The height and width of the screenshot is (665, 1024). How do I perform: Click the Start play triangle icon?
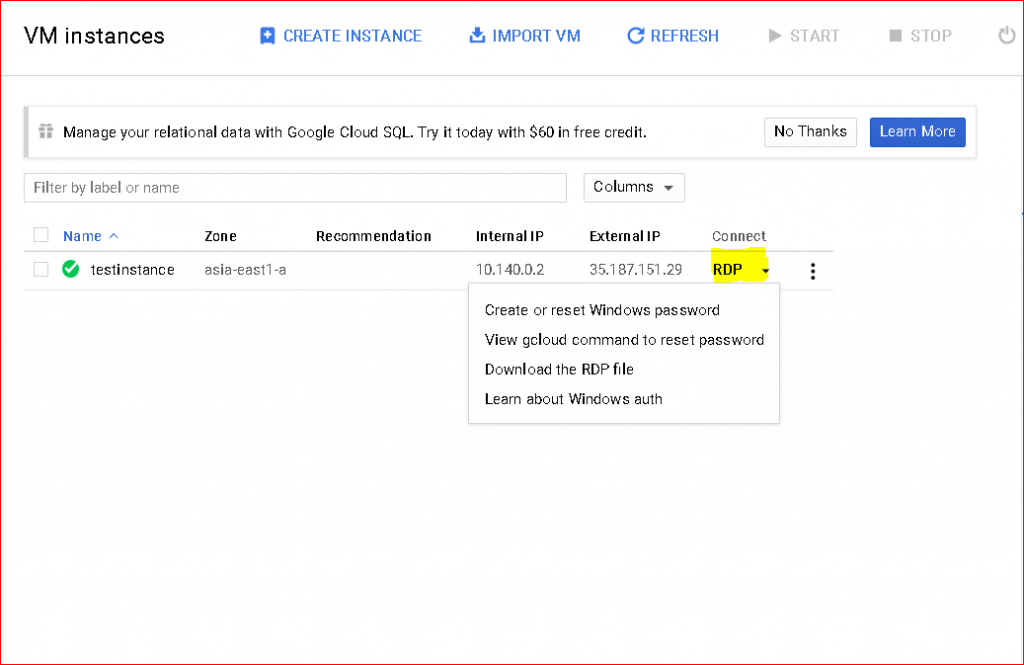[774, 36]
